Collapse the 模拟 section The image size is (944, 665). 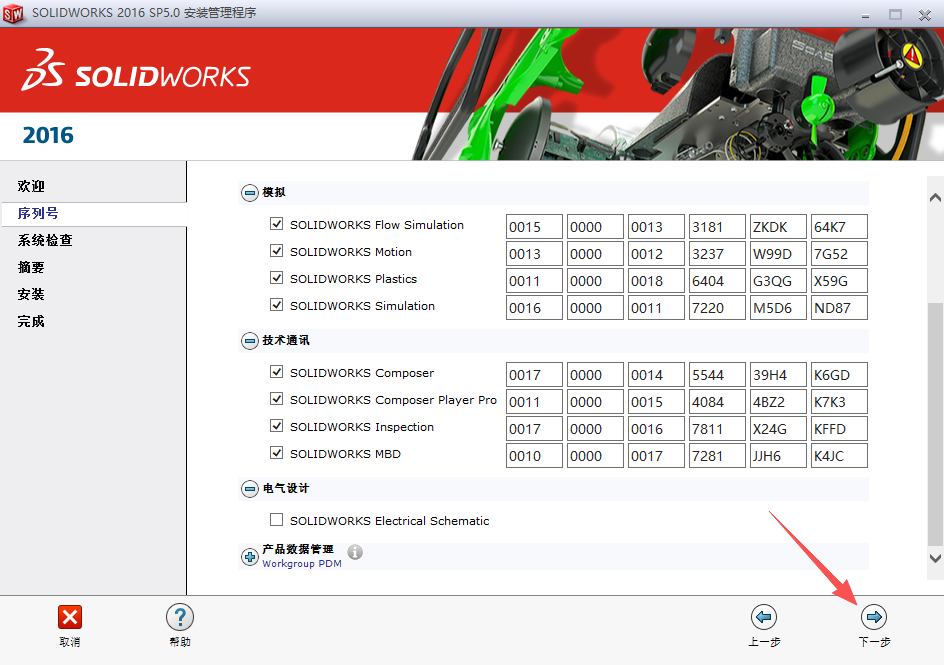(249, 192)
